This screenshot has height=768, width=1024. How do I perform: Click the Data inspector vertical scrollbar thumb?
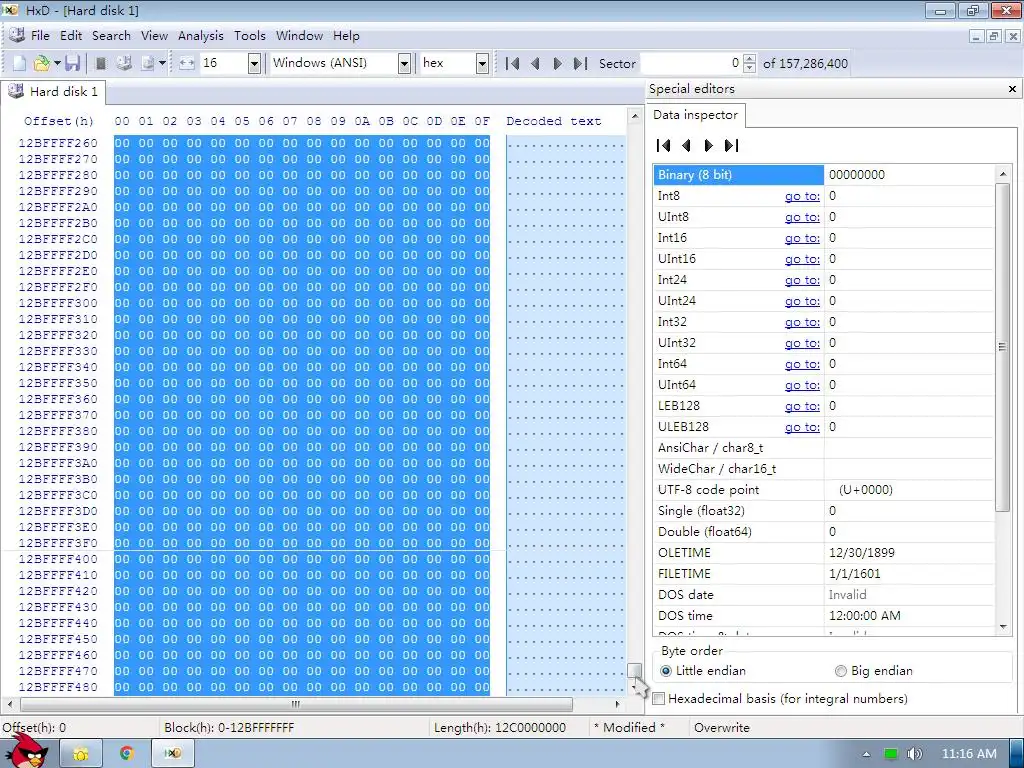pyautogui.click(x=1002, y=347)
